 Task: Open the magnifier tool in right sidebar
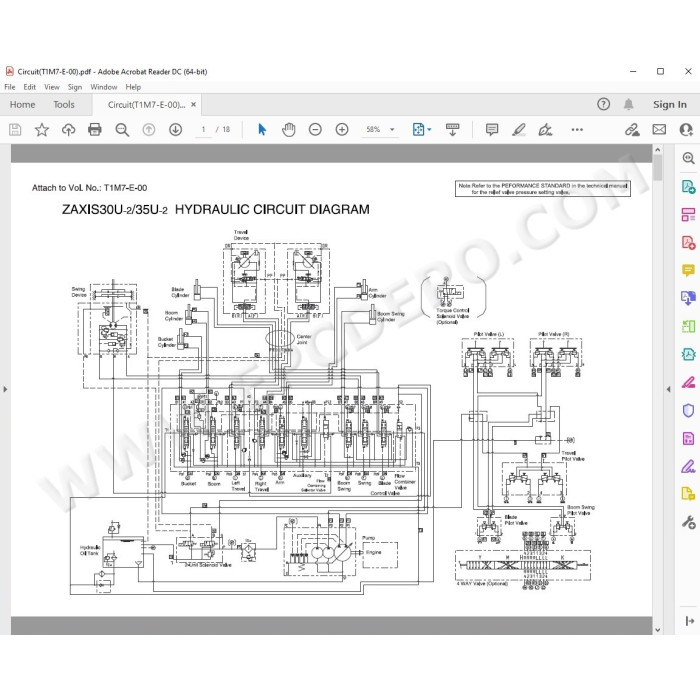pos(688,158)
